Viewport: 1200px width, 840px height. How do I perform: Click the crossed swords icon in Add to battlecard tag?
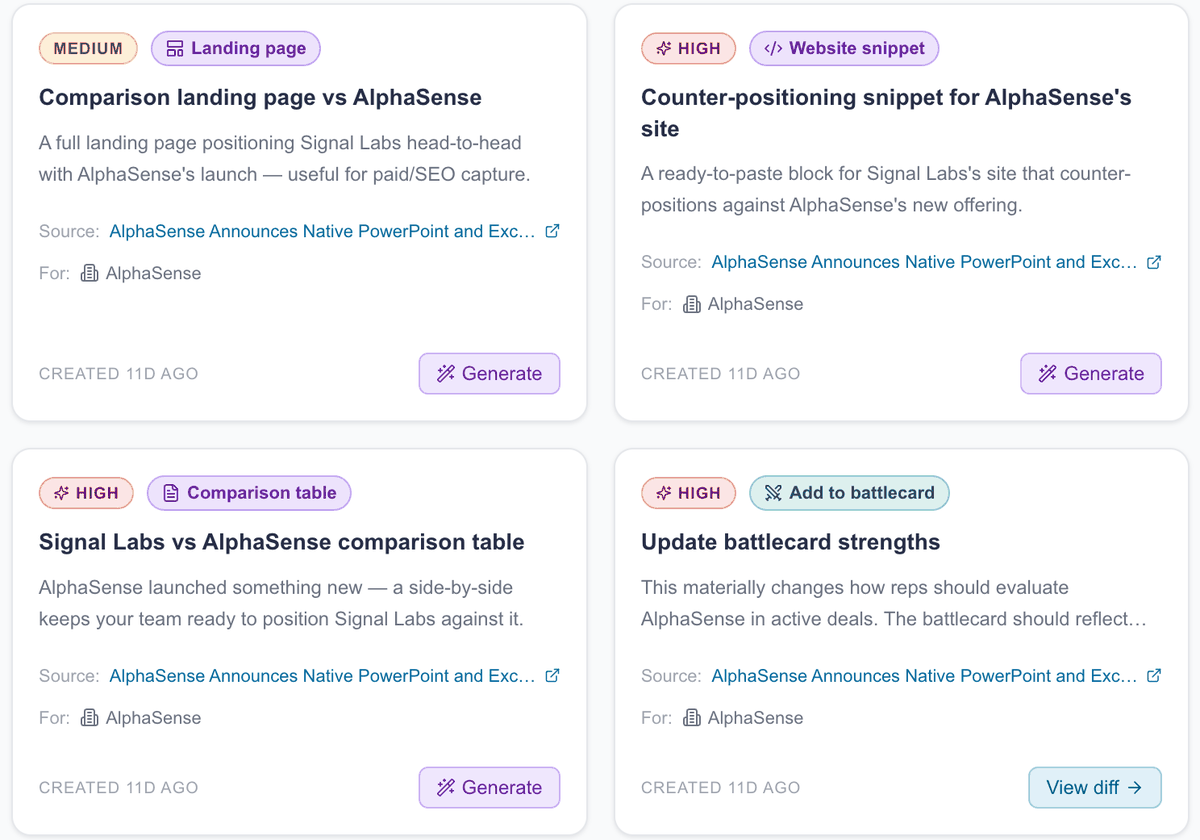(x=773, y=493)
